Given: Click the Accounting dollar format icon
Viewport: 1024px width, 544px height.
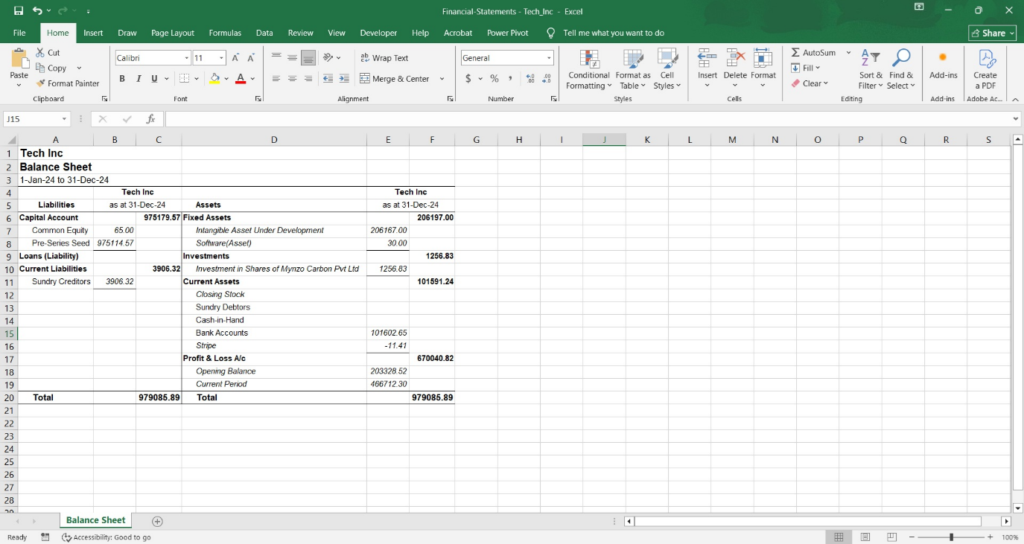Looking at the screenshot, I should click(468, 78).
